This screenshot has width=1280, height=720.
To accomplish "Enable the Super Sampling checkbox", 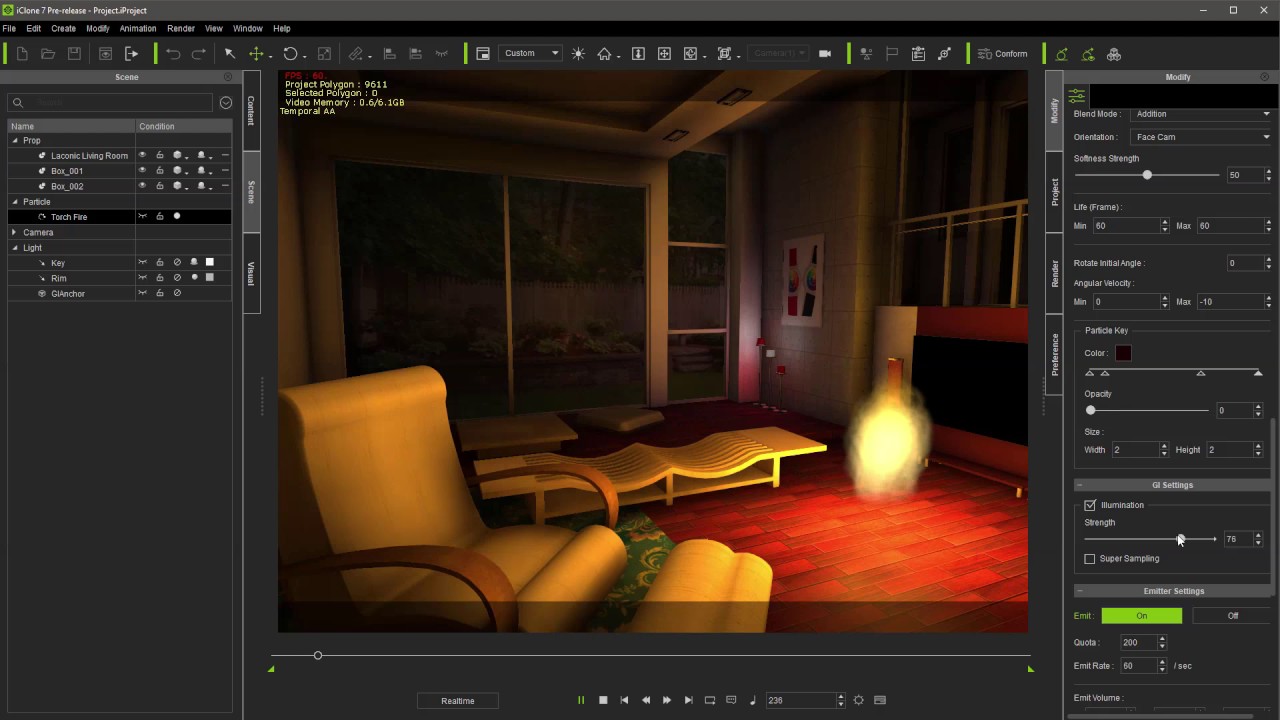I will point(1090,559).
